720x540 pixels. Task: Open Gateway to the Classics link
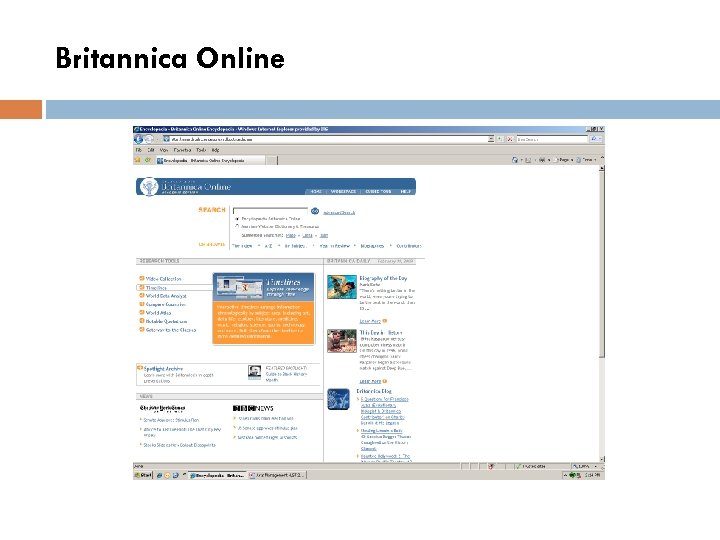[x=171, y=330]
